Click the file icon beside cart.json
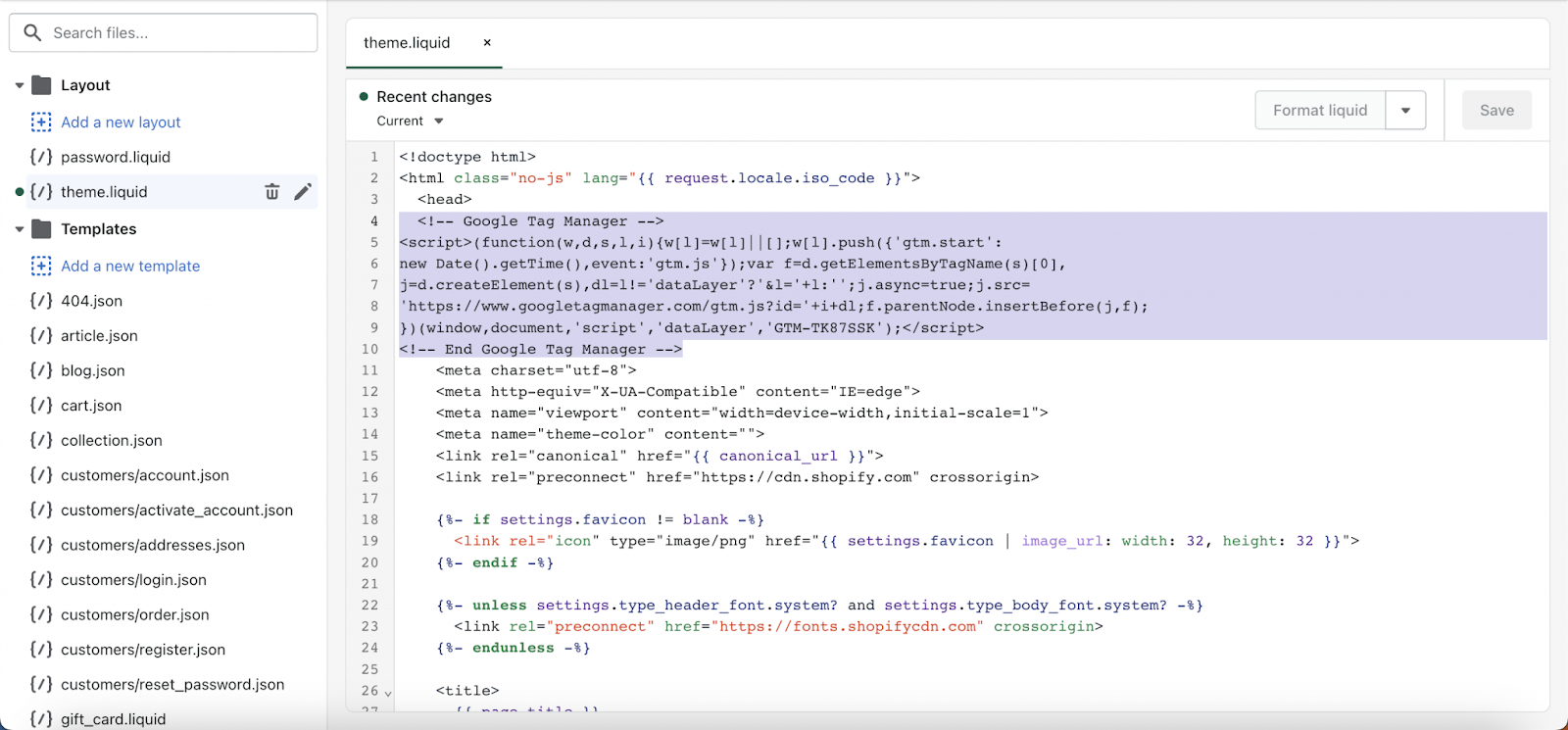Viewport: 1568px width, 730px height. [41, 406]
